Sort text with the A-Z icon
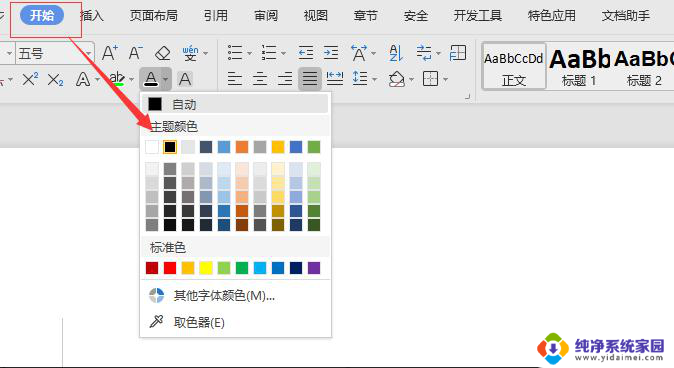 [x=396, y=53]
